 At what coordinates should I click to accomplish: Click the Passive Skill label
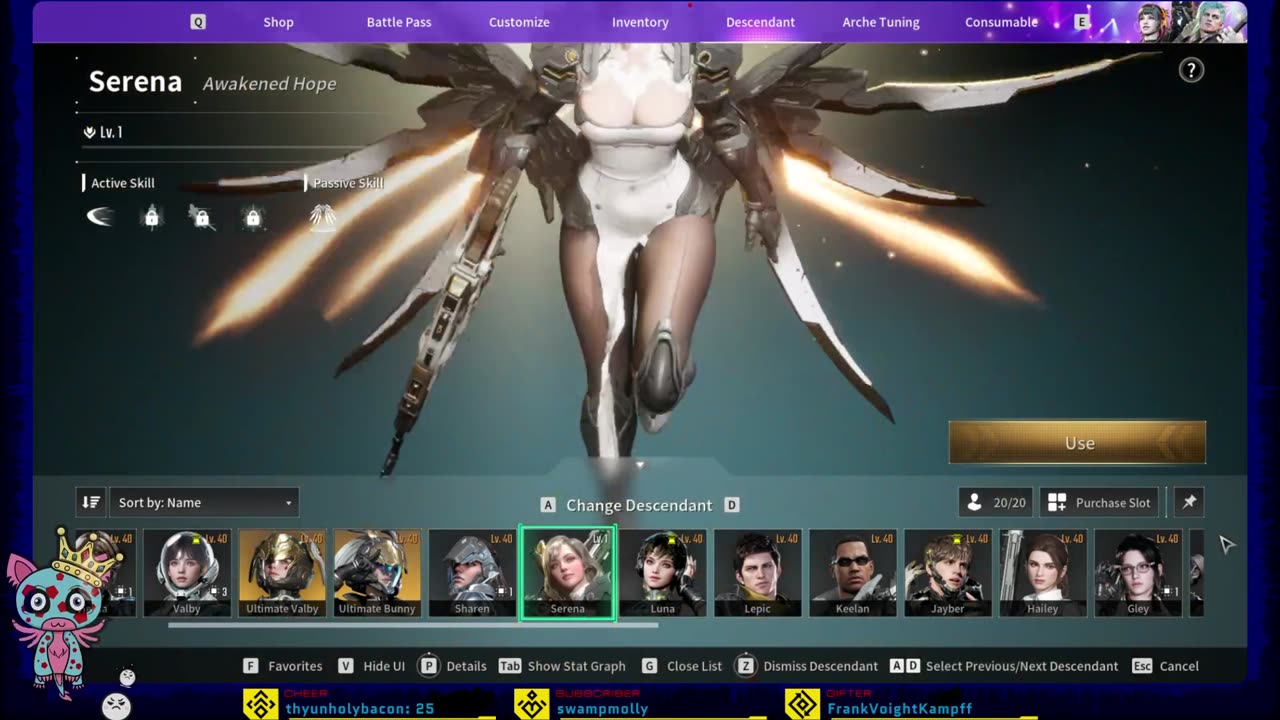tap(348, 183)
